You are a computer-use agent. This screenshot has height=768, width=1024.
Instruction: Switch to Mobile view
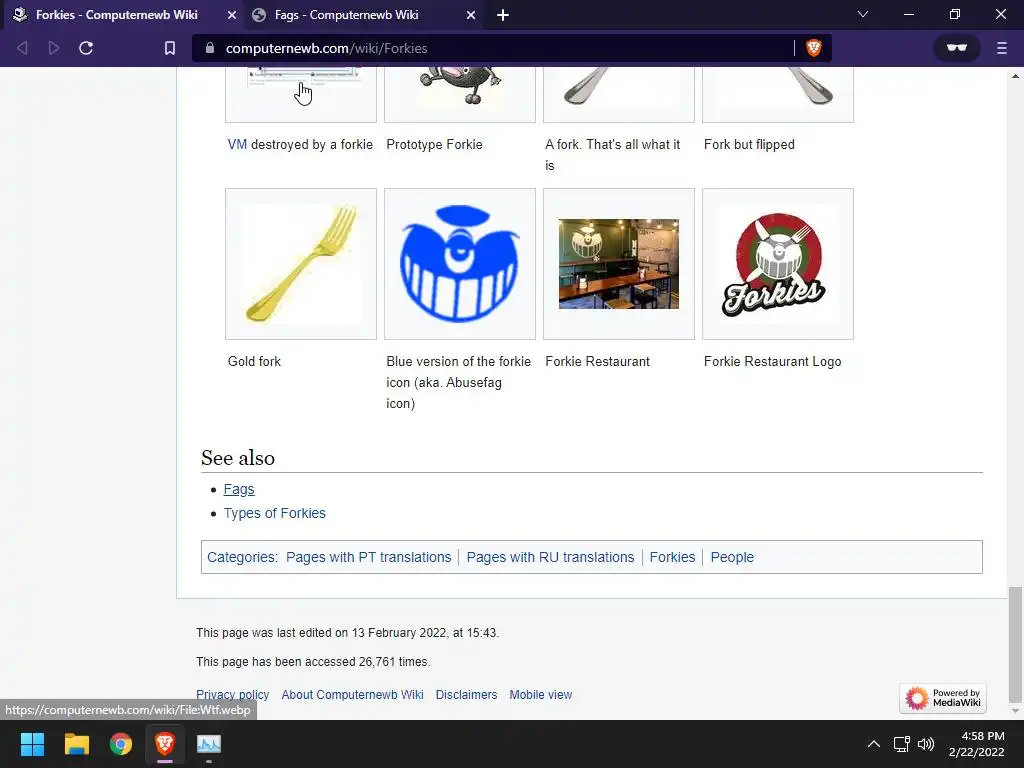point(541,695)
